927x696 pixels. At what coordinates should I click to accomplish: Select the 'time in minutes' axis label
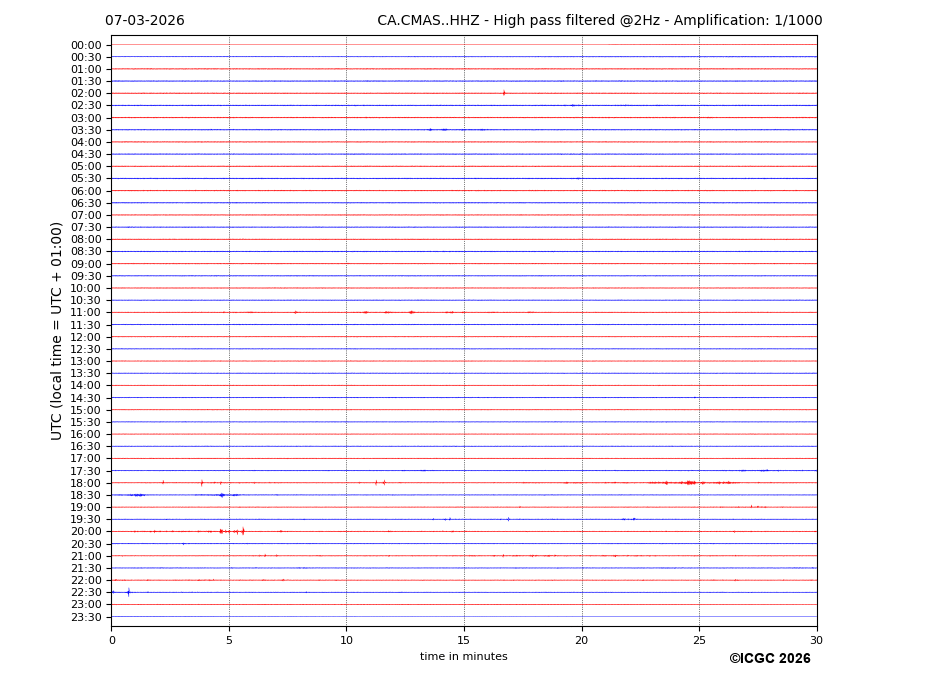[x=463, y=657]
